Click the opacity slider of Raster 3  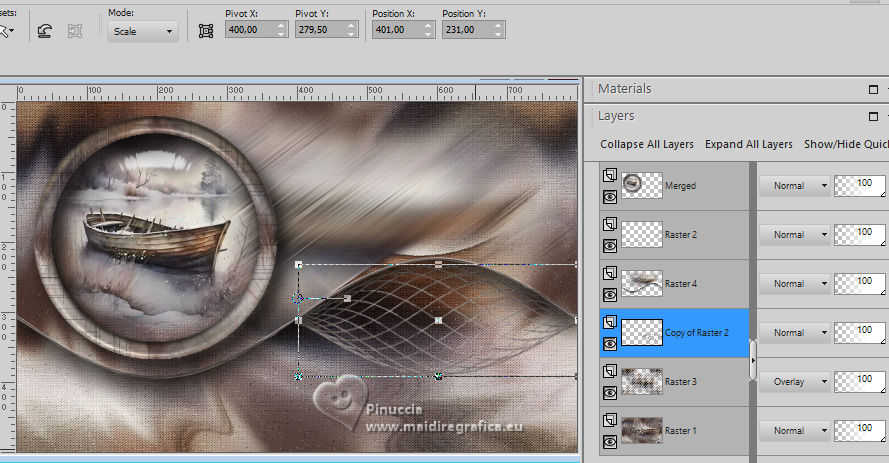point(860,382)
